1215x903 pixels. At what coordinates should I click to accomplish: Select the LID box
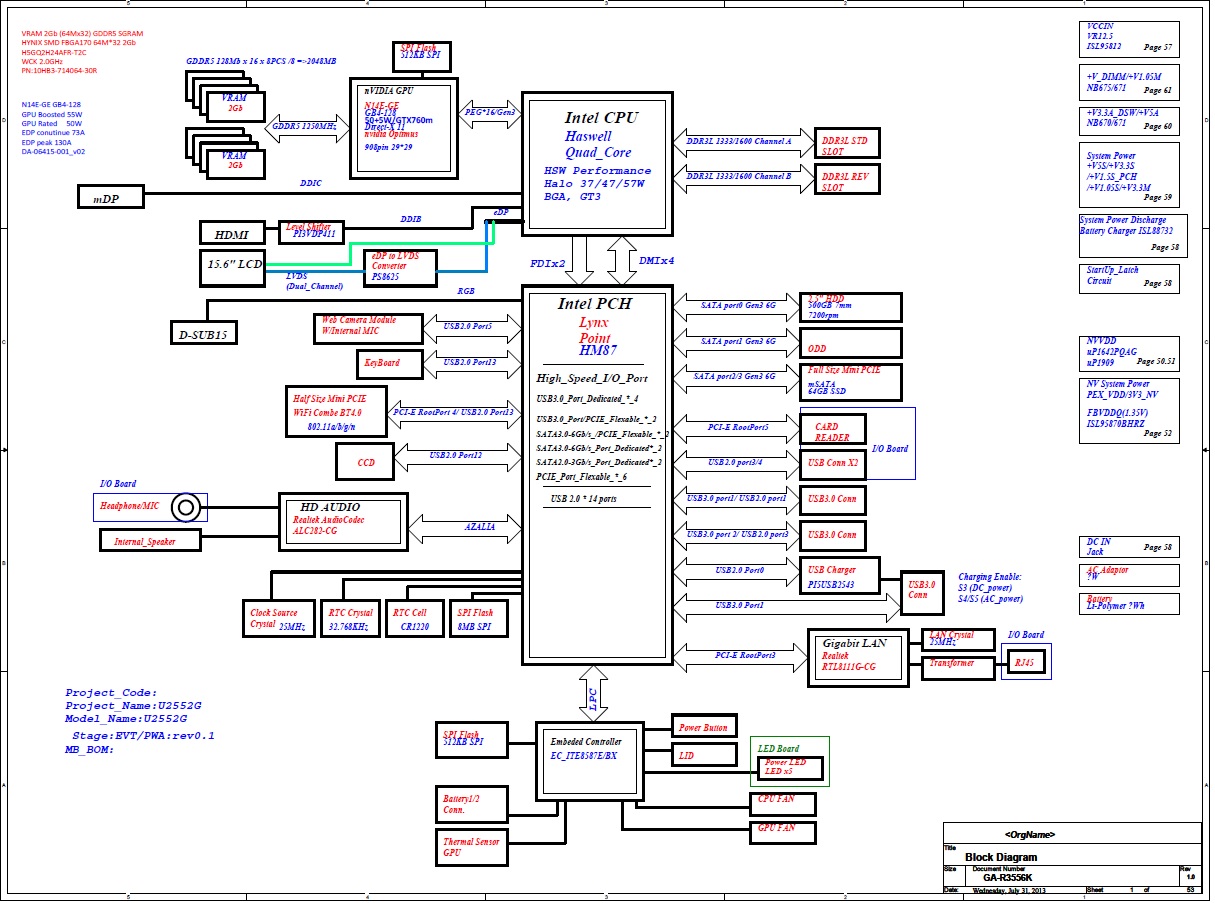pyautogui.click(x=703, y=756)
